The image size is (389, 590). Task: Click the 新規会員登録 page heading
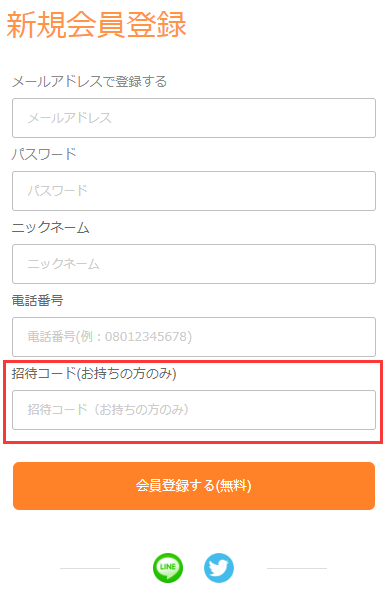pos(97,25)
